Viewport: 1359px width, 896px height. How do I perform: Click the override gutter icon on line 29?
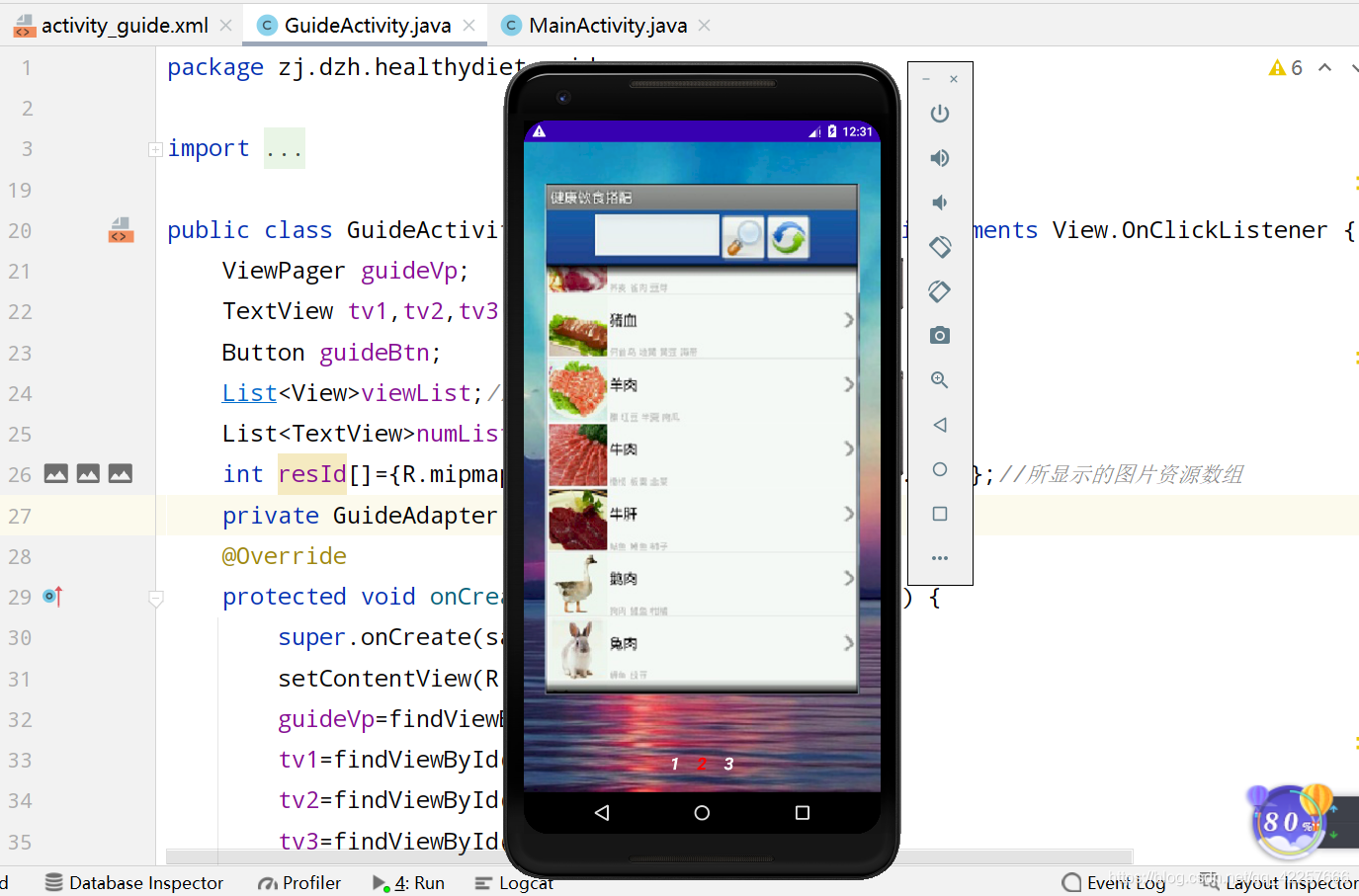(x=53, y=597)
